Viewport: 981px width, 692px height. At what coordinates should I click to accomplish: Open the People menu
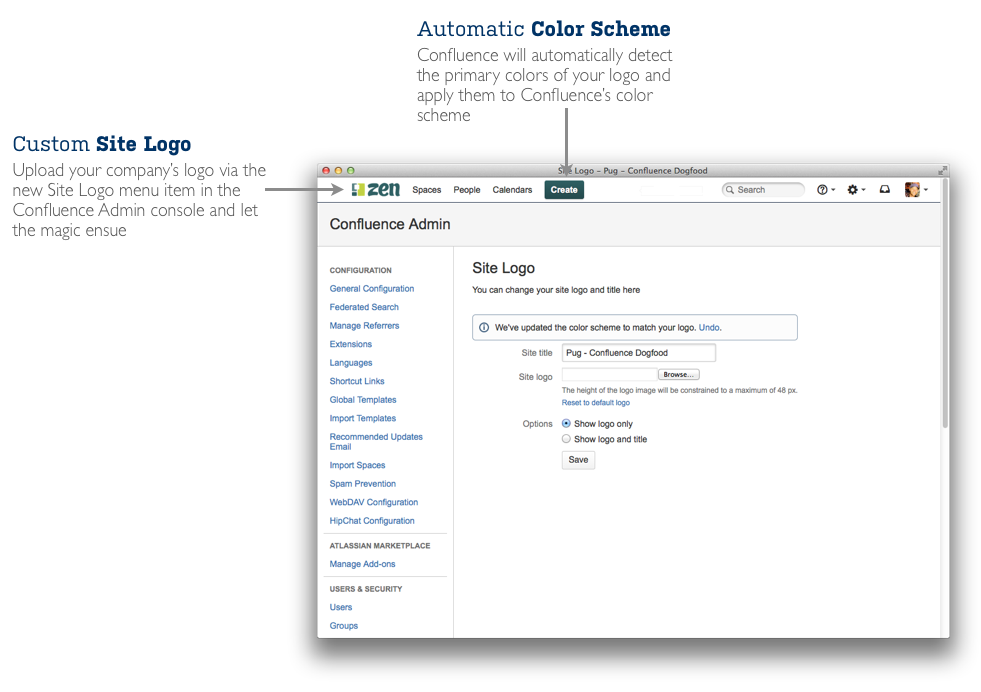[467, 190]
